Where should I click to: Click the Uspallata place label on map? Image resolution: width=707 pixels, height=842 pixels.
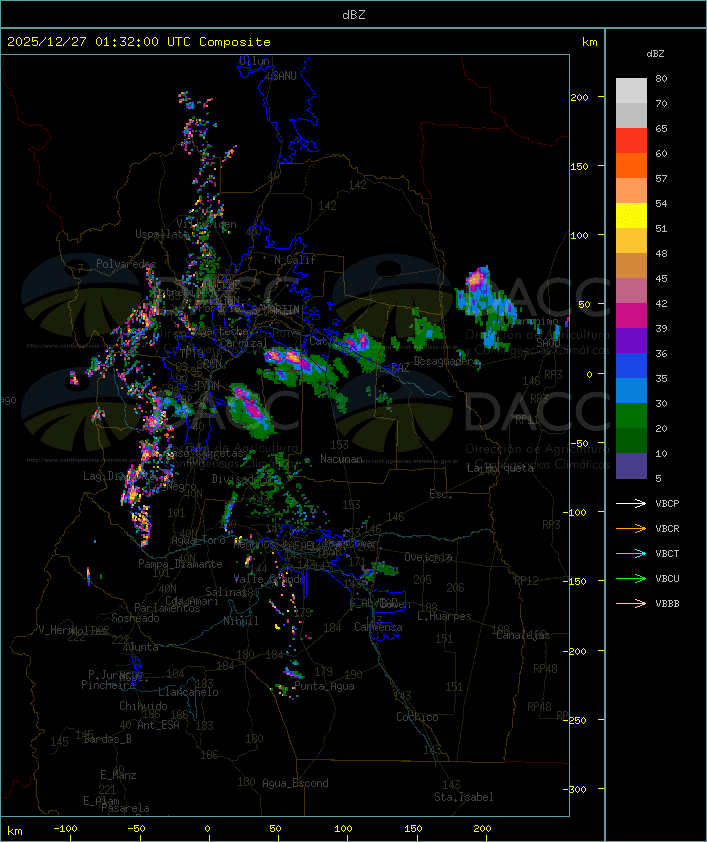tap(162, 234)
